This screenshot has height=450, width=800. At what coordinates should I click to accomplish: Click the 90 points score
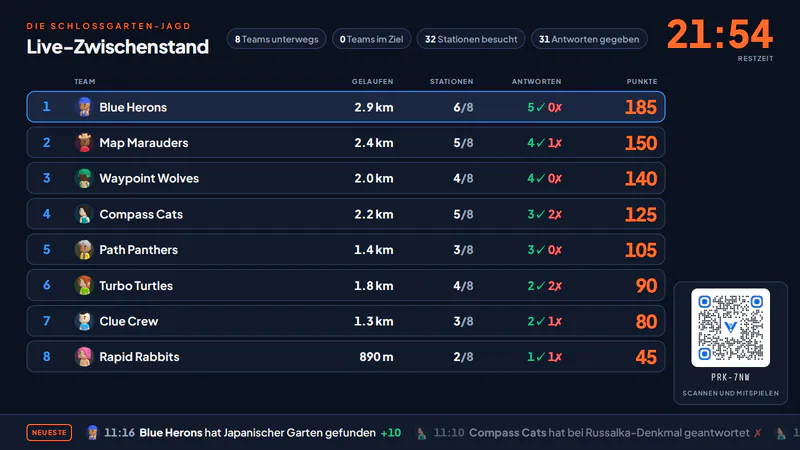click(646, 286)
